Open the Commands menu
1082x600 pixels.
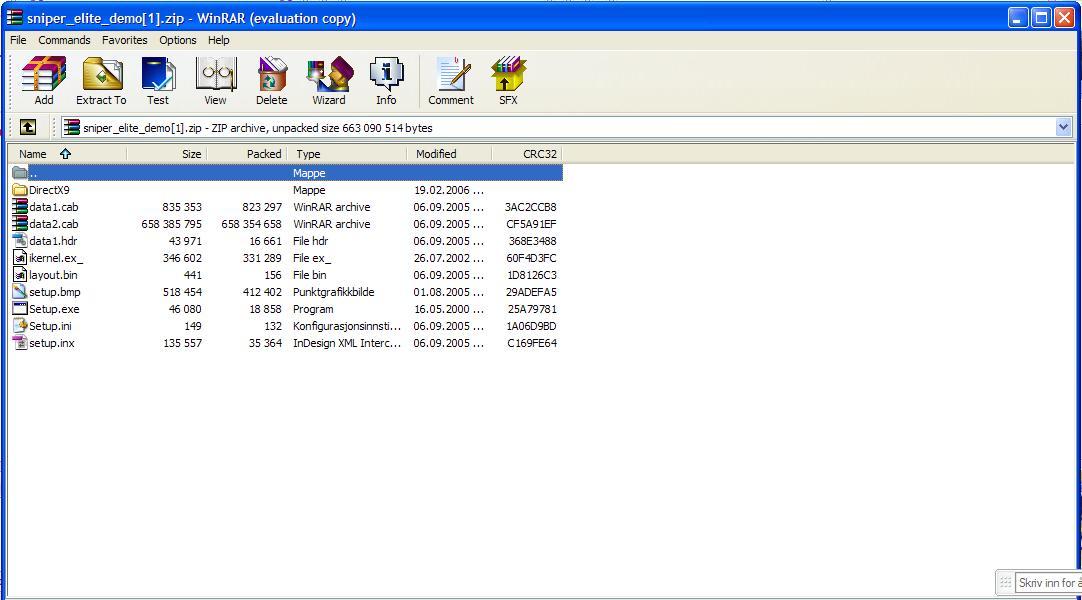tap(64, 40)
